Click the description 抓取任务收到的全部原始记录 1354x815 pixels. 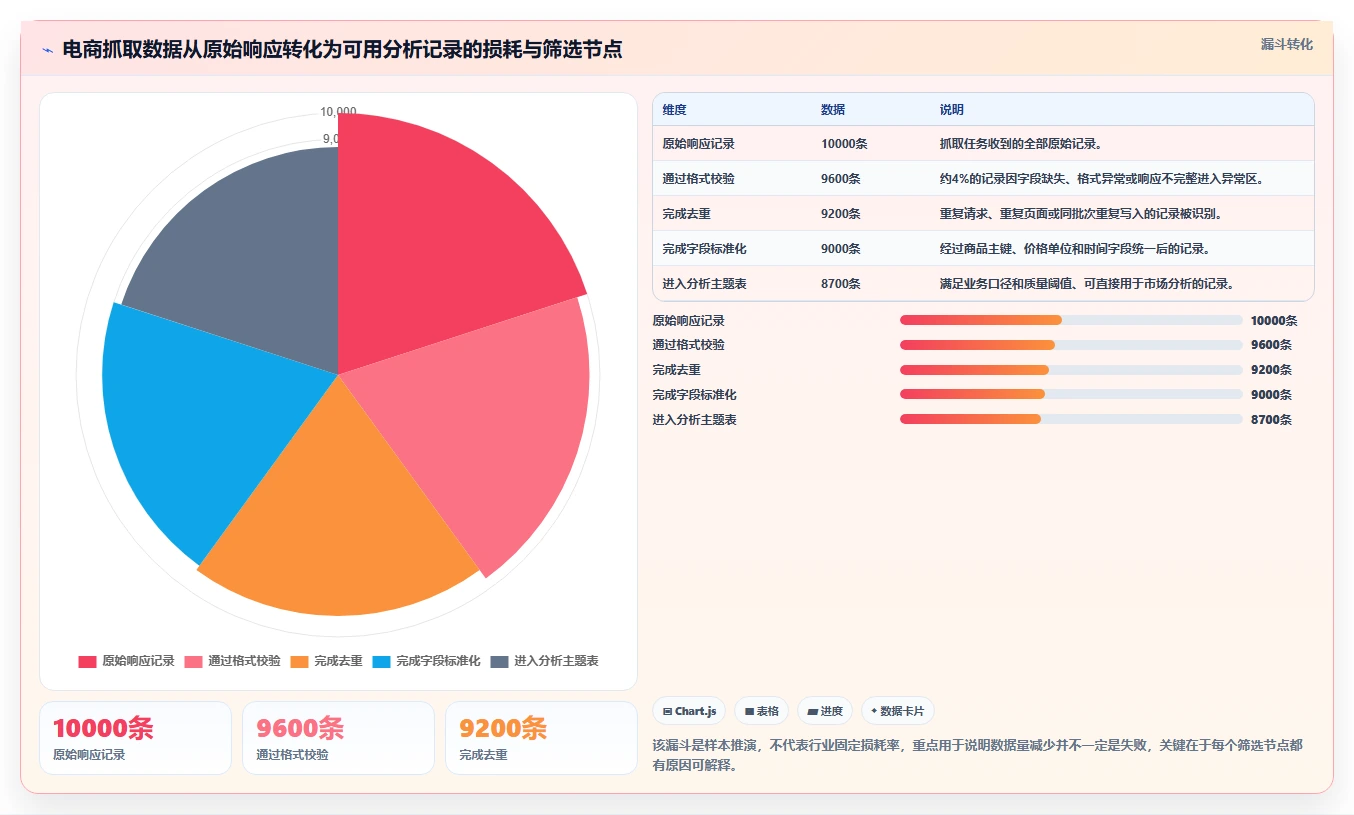tap(1020, 144)
